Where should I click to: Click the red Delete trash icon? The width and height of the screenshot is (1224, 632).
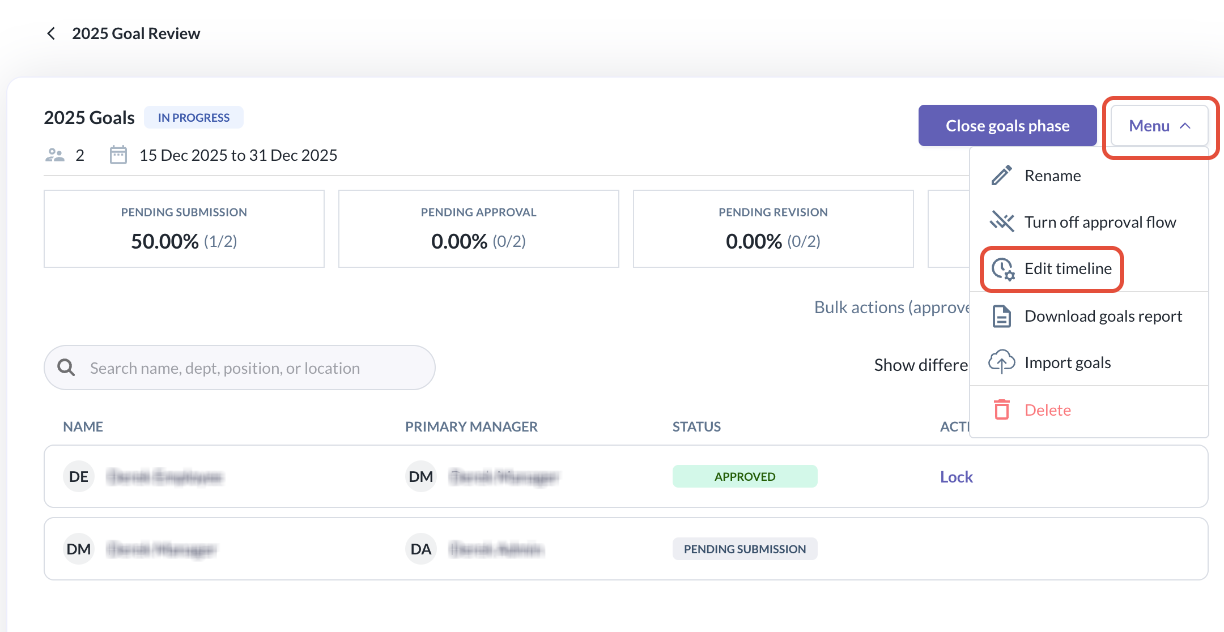[1001, 410]
